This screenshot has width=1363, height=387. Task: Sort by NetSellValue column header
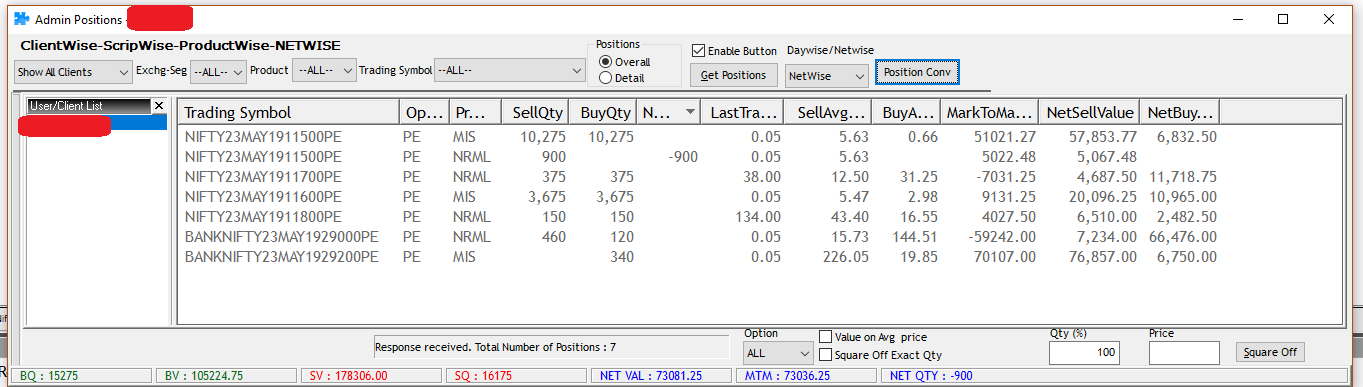tap(1091, 113)
